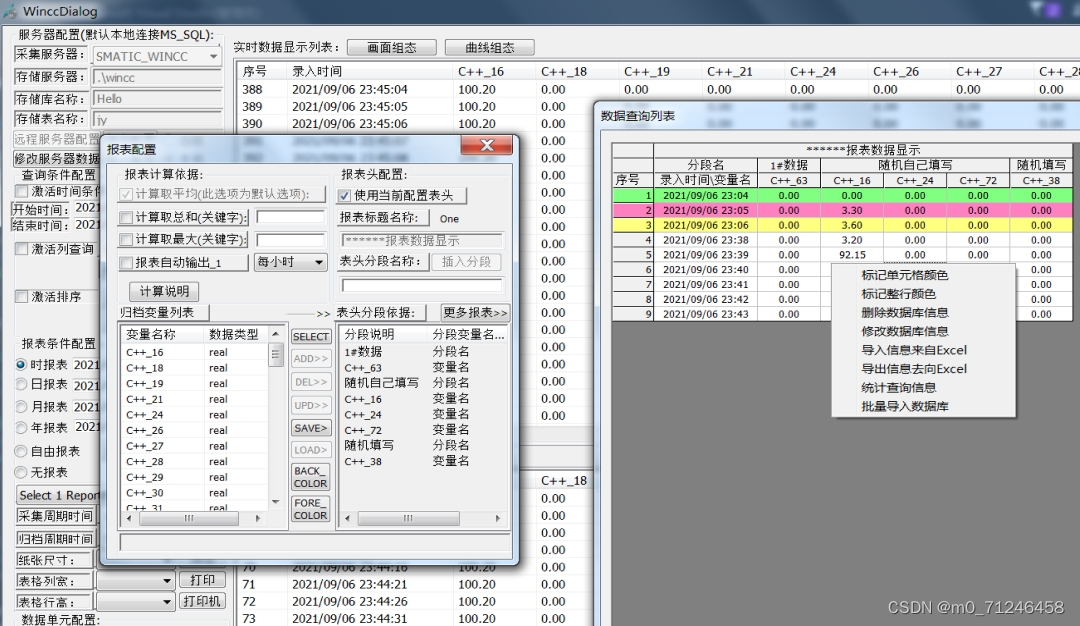The height and width of the screenshot is (626, 1080).
Task: Open the 采集服务器 SMATIC_WINCC dropdown
Action: pos(214,56)
